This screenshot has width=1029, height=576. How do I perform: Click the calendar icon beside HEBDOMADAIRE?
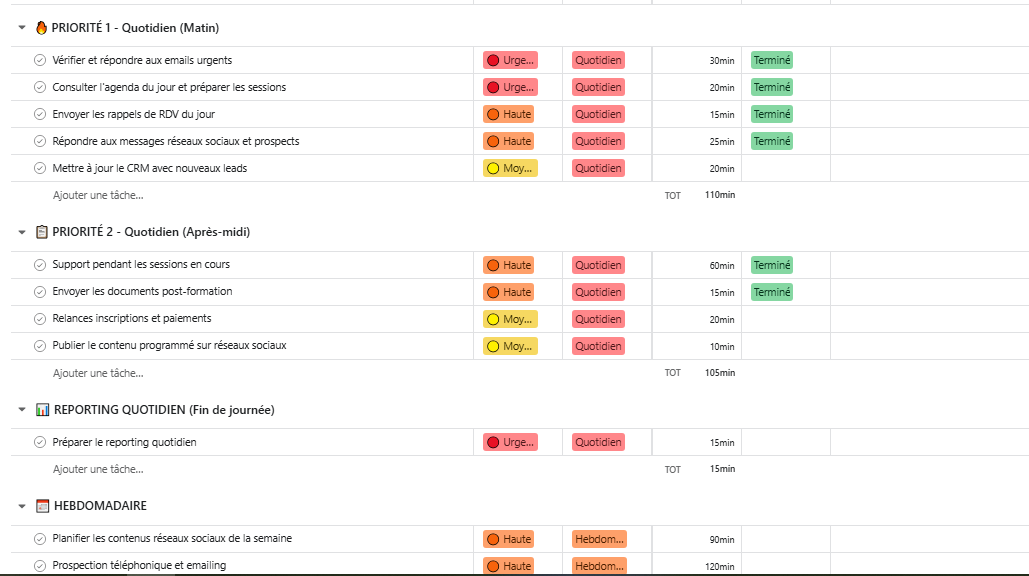[x=42, y=506]
